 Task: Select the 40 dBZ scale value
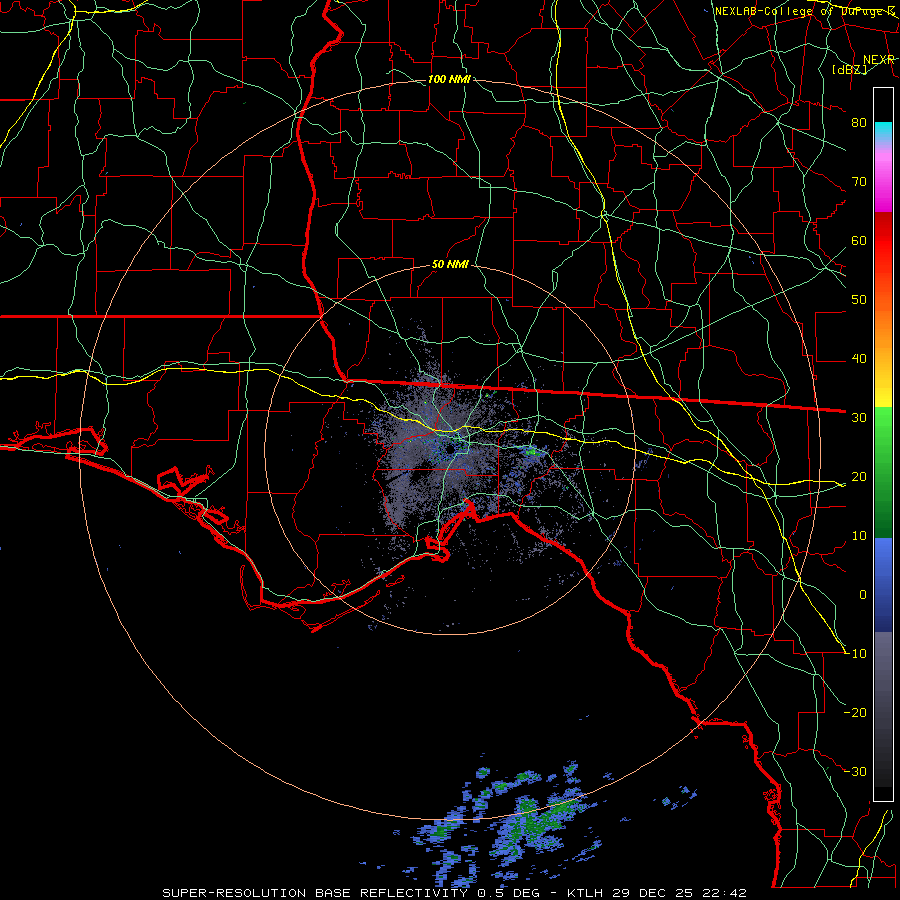(x=859, y=359)
